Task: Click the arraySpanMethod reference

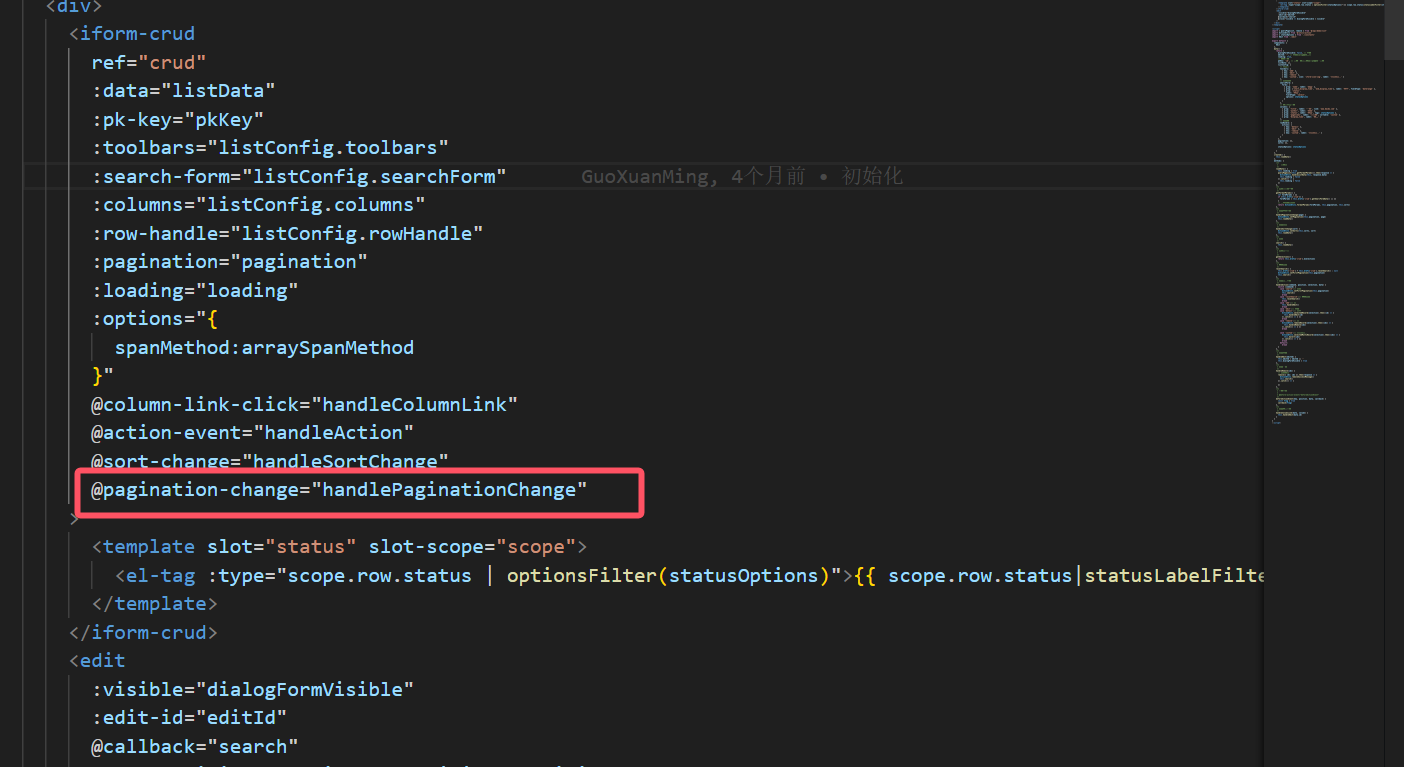Action: 327,348
